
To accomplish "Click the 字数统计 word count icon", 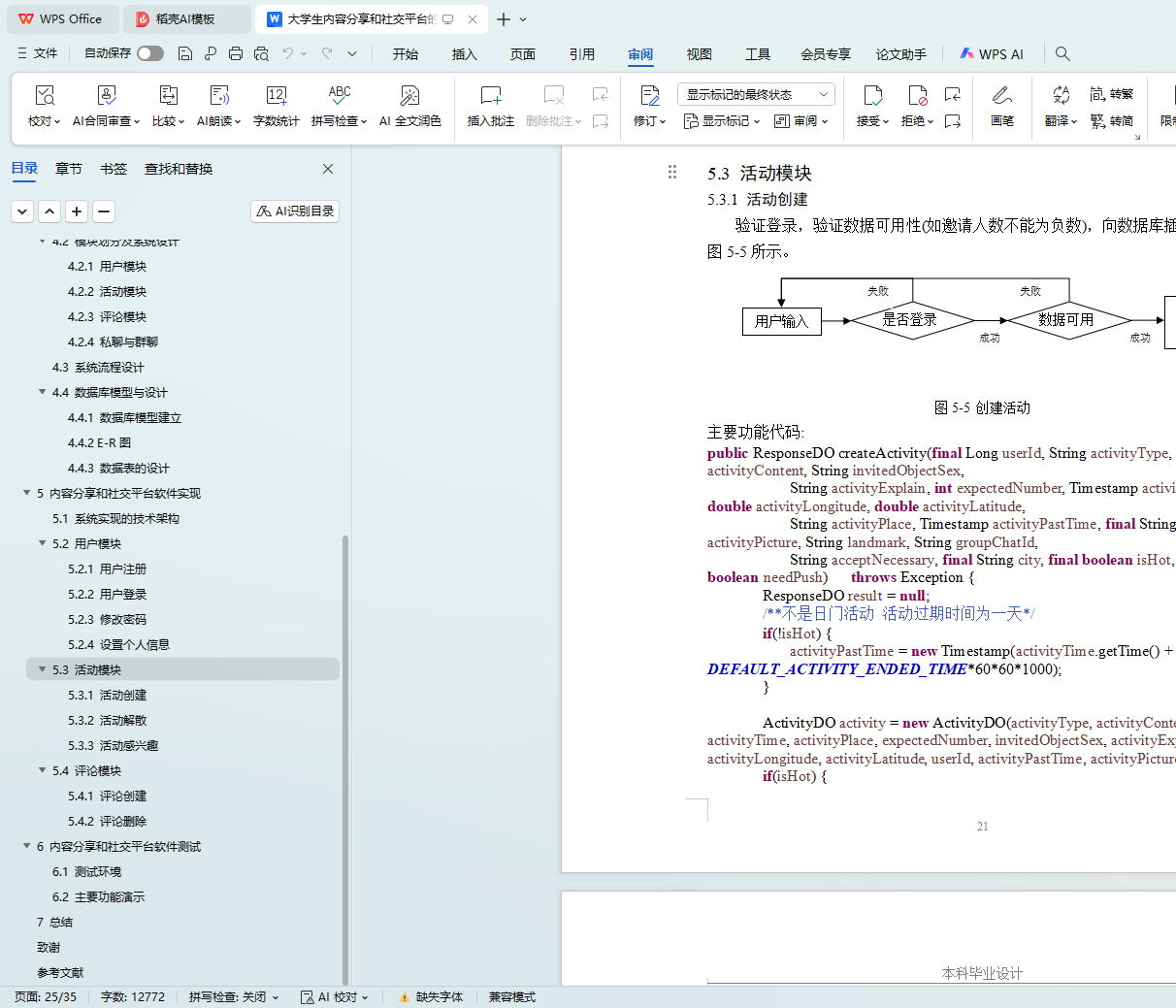I will [x=276, y=96].
